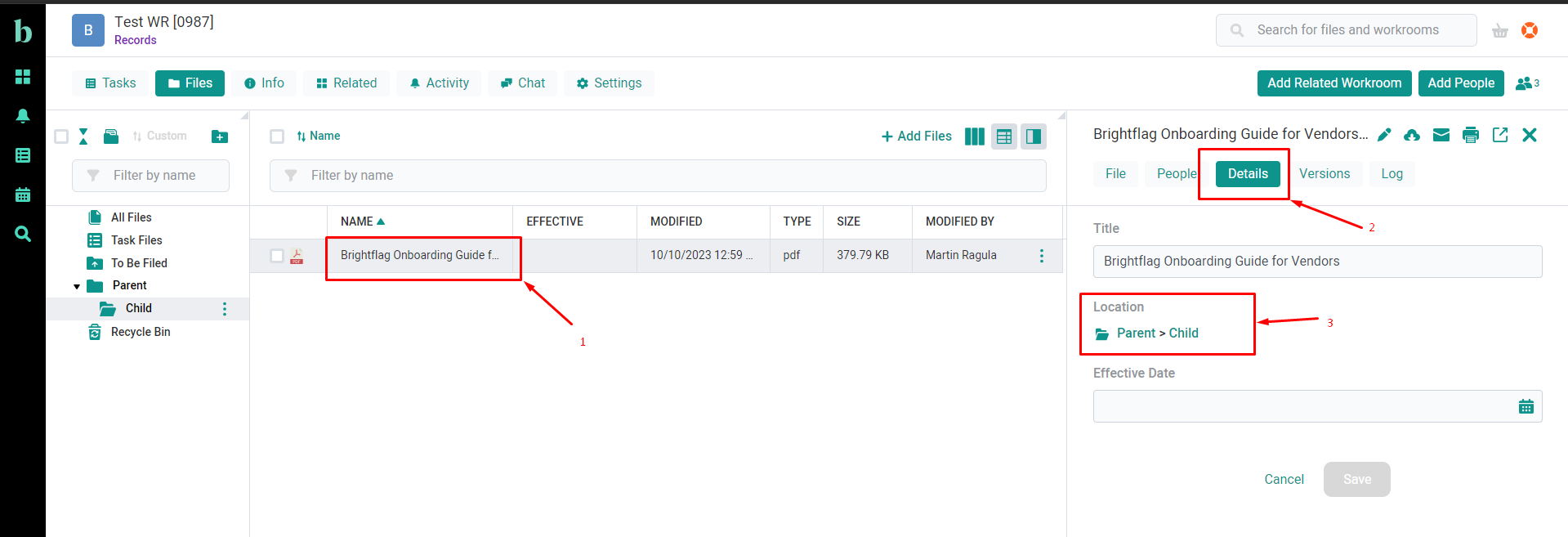Switch to column view layout icon
1568x537 pixels.
click(x=974, y=136)
